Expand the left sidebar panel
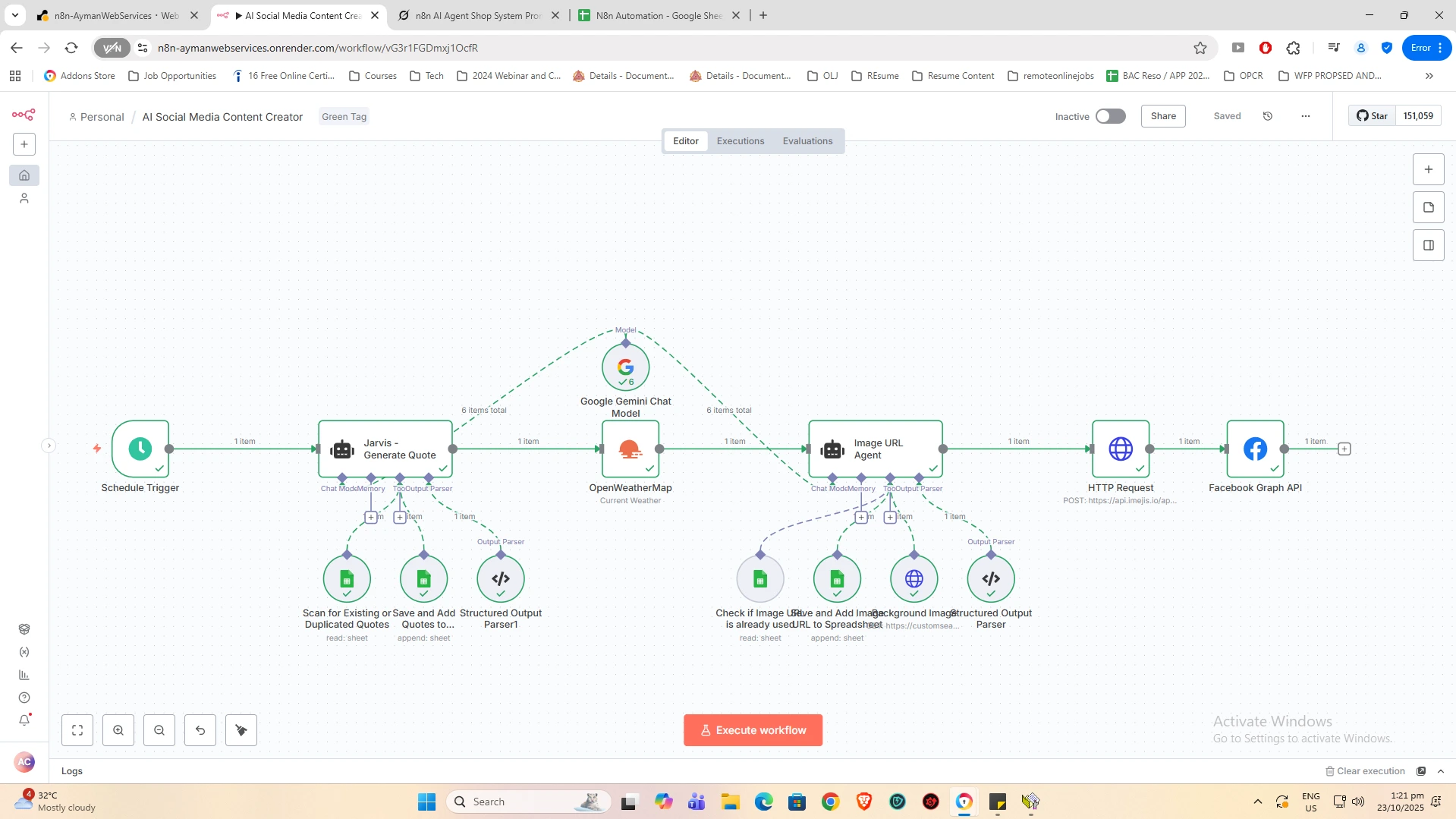1456x819 pixels. pyautogui.click(x=49, y=446)
